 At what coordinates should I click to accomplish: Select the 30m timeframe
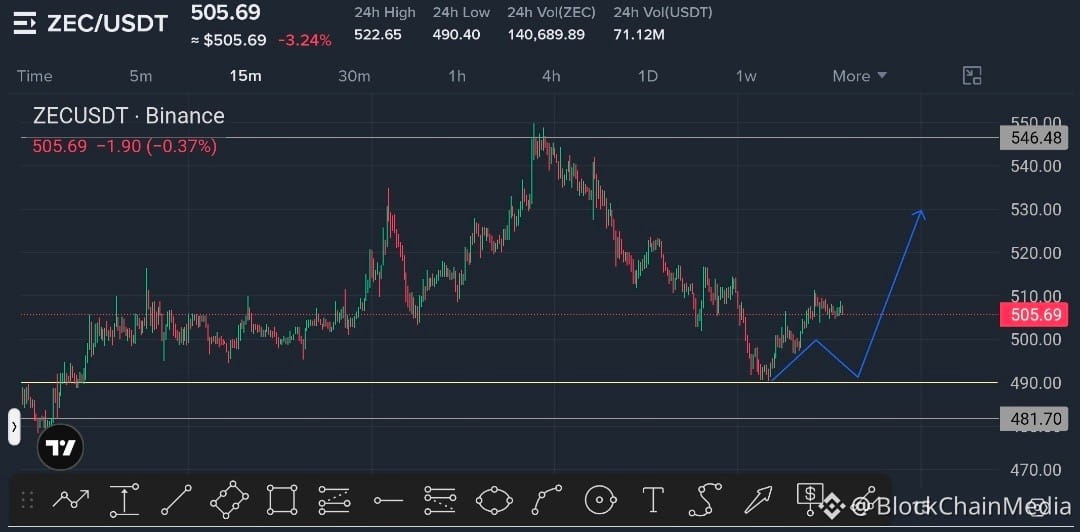coord(354,76)
